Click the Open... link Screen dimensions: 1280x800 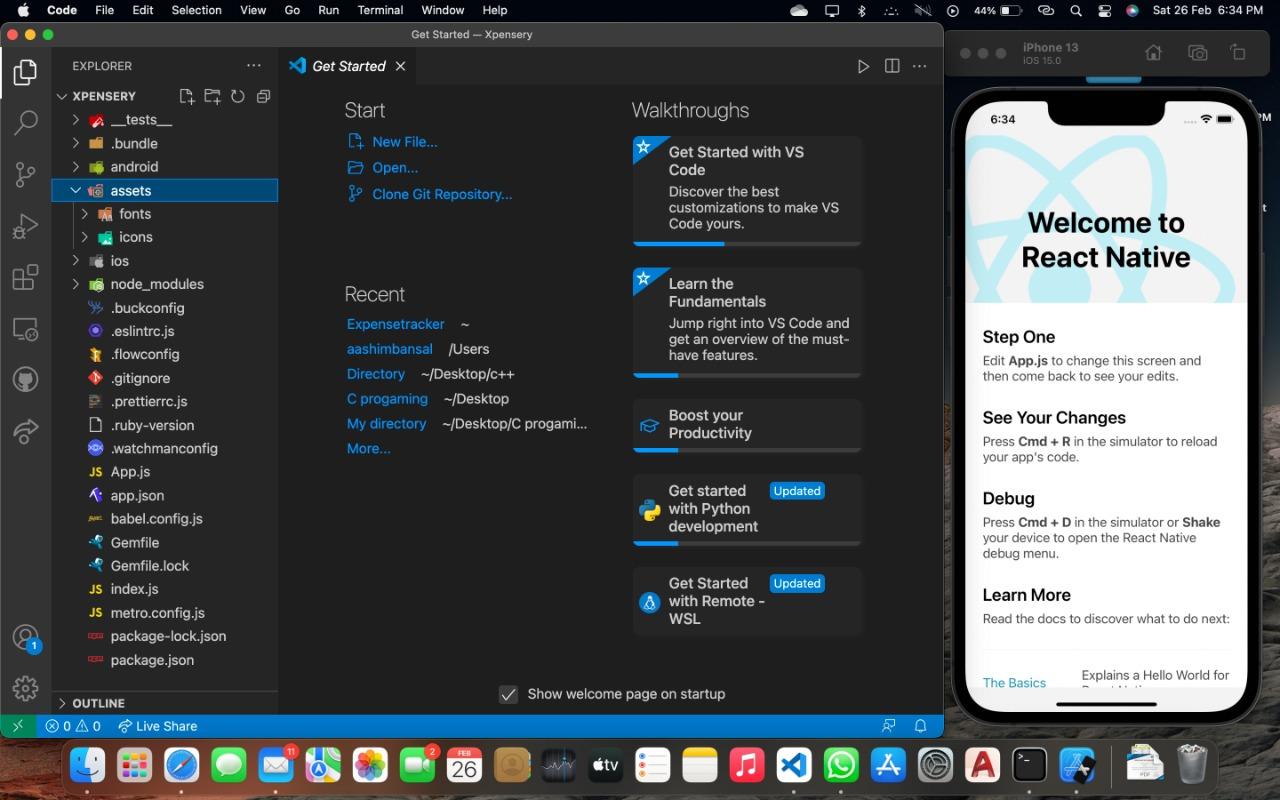pos(395,168)
